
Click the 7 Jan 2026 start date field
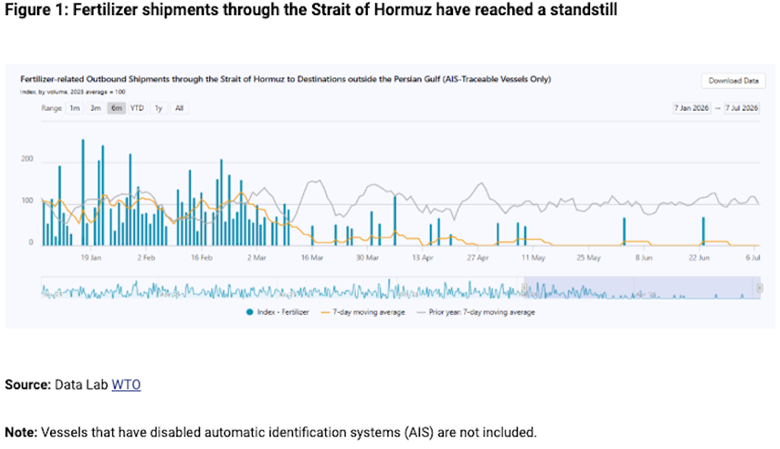(691, 108)
